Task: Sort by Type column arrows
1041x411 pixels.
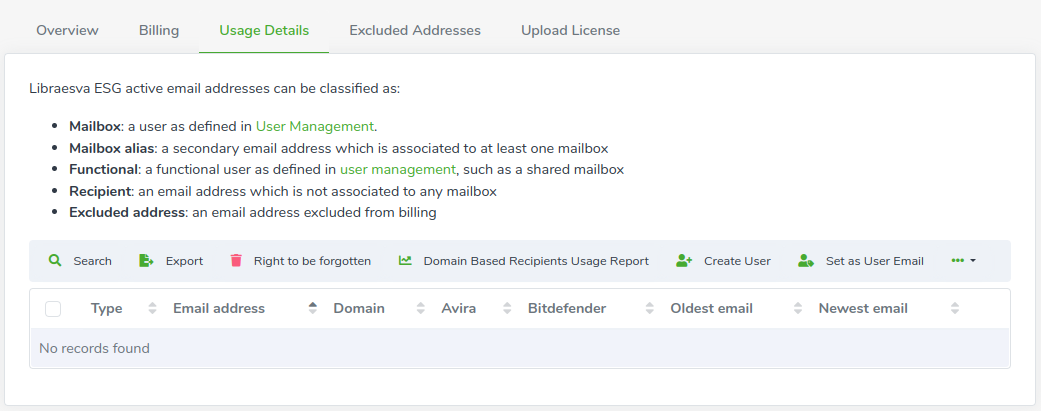Action: tap(152, 308)
